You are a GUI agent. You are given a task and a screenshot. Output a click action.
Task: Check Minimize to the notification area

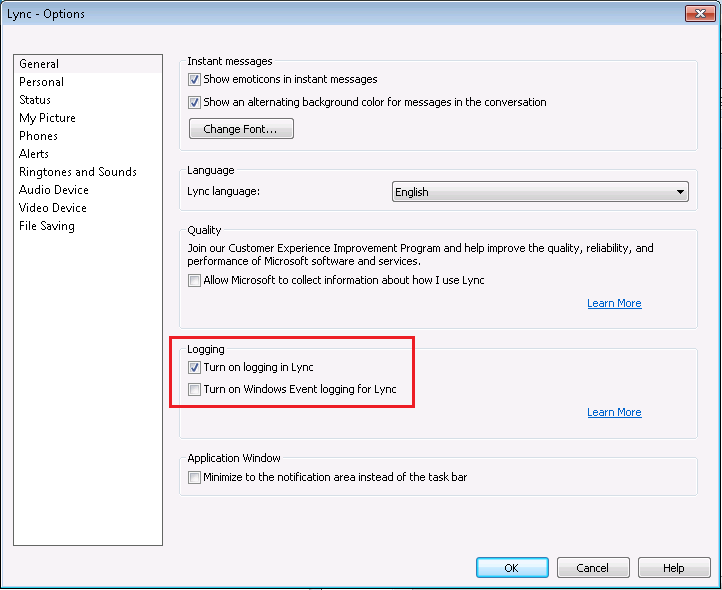tap(194, 477)
